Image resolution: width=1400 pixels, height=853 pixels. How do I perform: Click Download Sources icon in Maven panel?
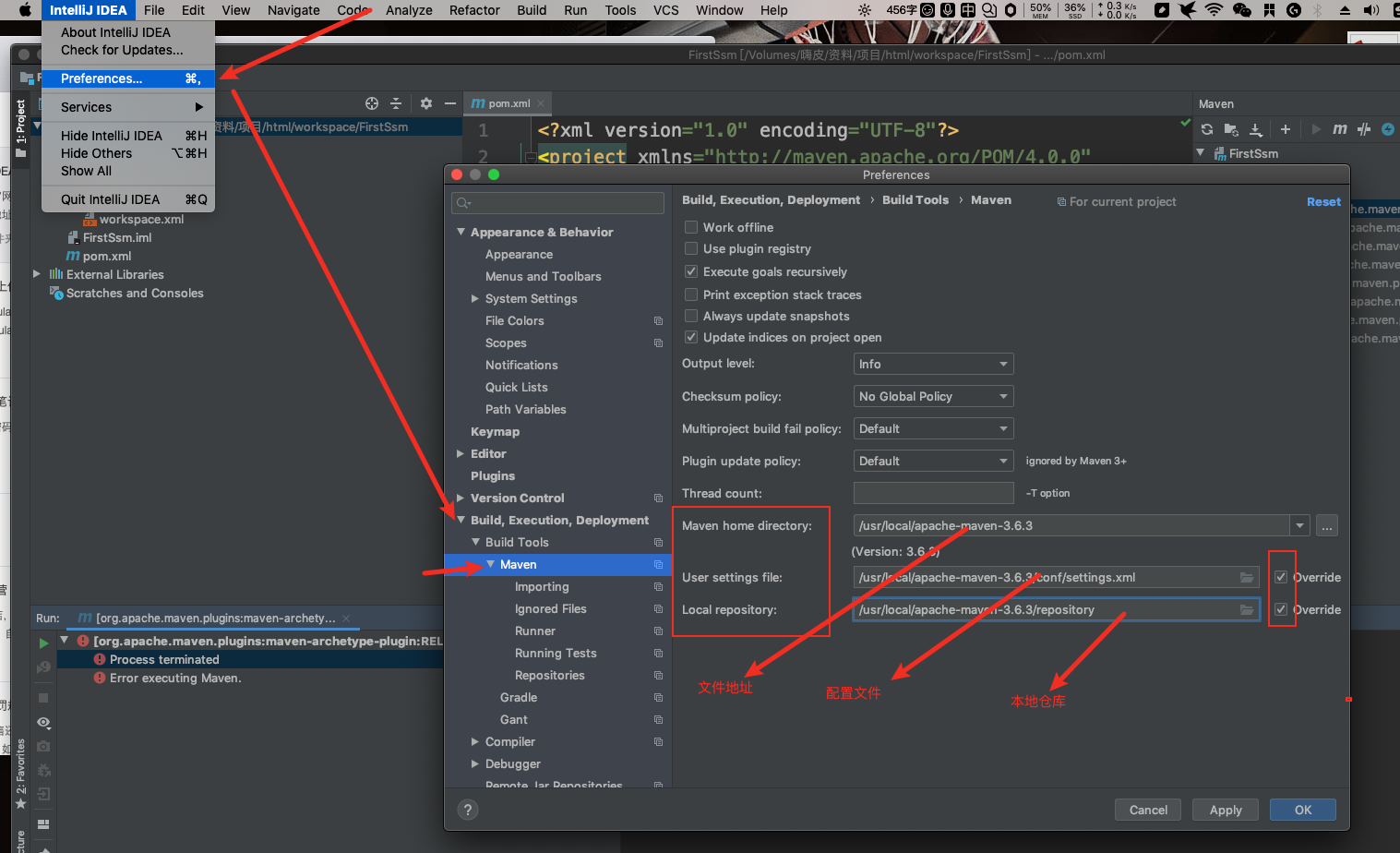[1256, 129]
